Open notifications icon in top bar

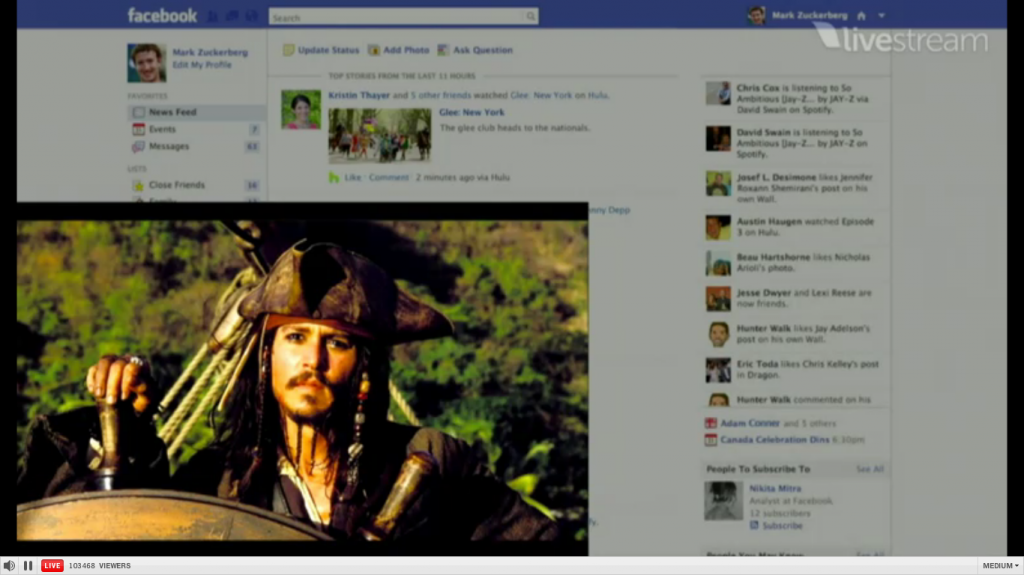[x=251, y=16]
